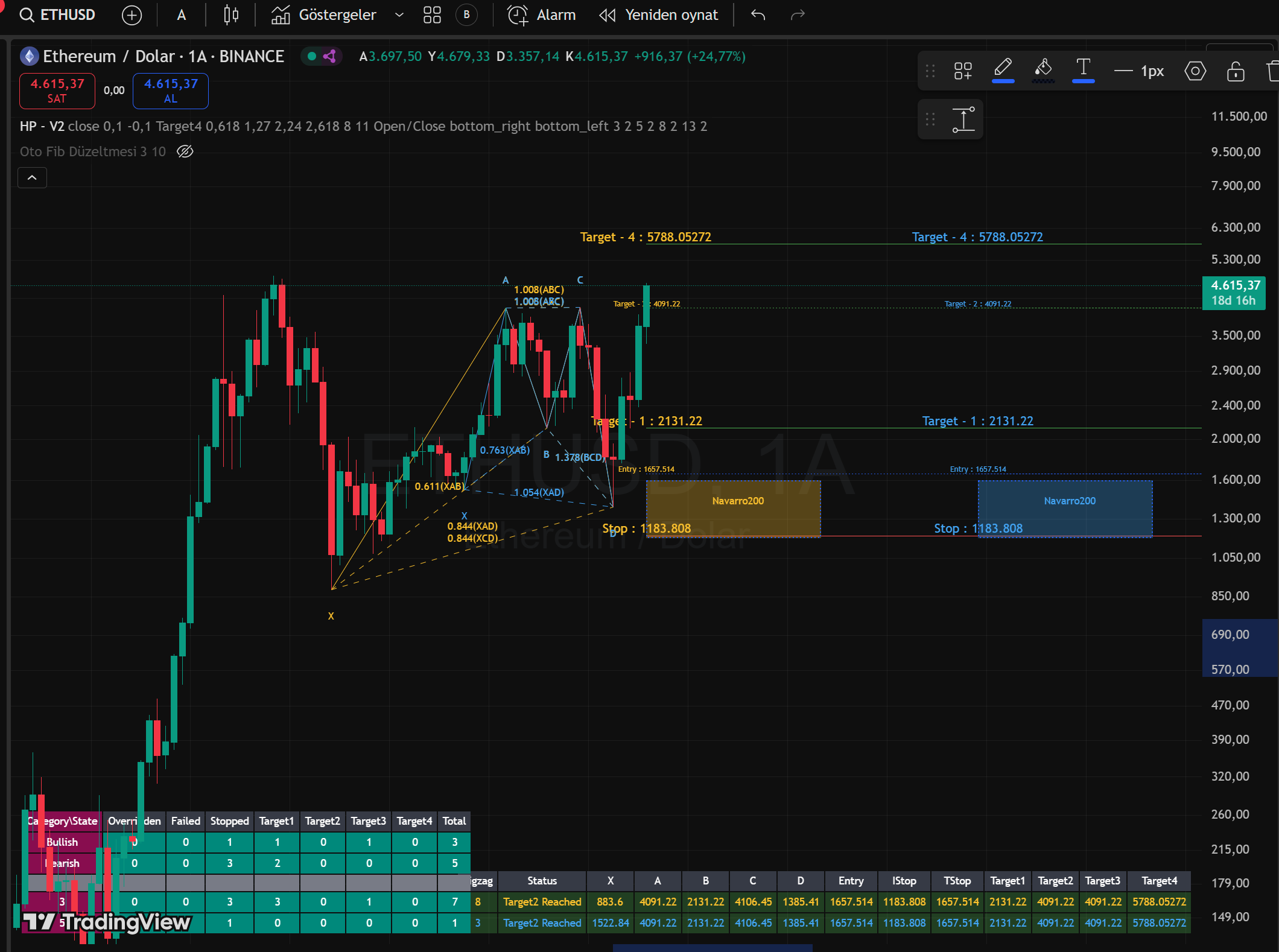Open drawing settings with the gear icon
The height and width of the screenshot is (952, 1279).
pos(1195,71)
